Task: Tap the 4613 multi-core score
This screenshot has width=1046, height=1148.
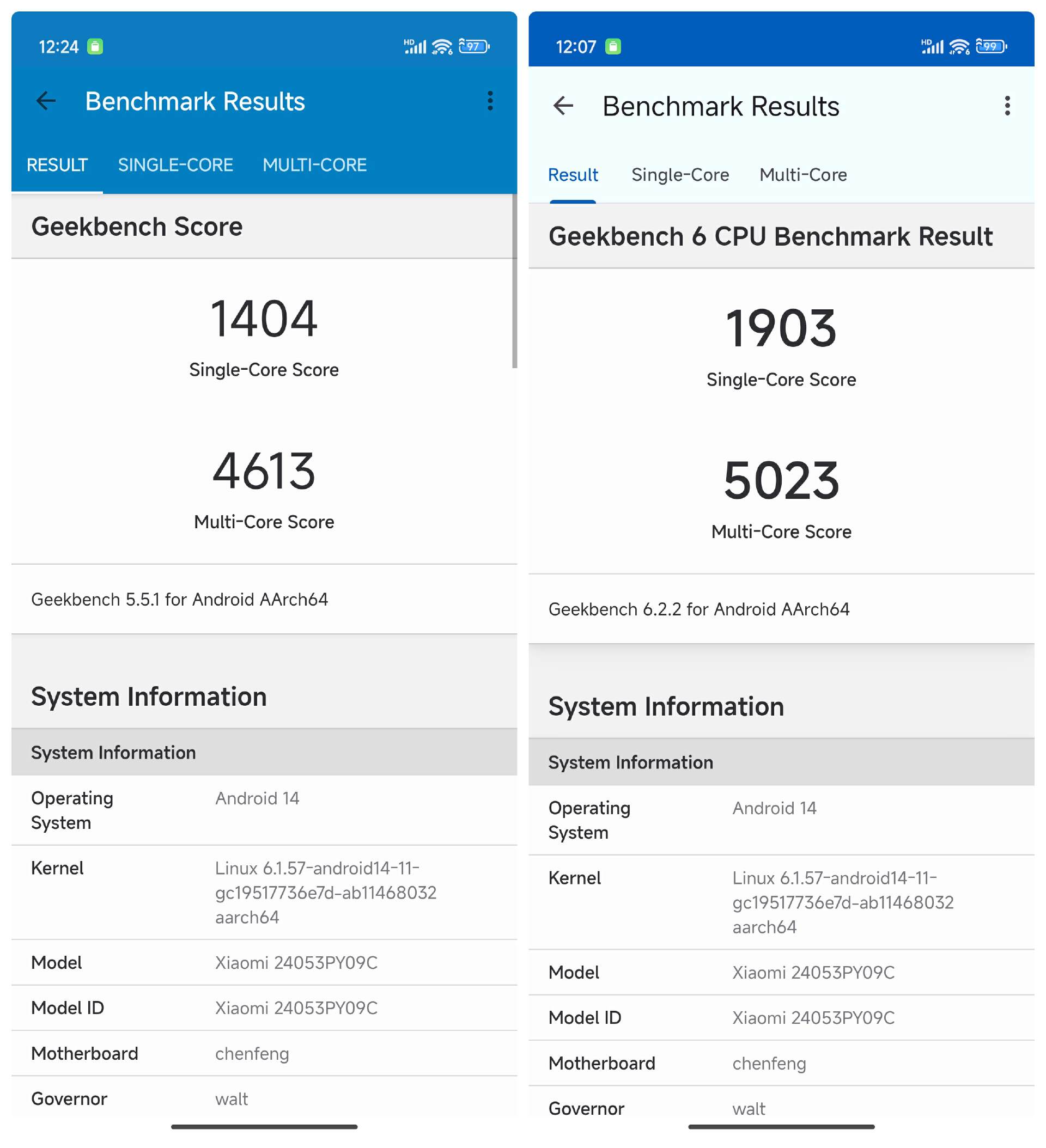Action: point(264,471)
